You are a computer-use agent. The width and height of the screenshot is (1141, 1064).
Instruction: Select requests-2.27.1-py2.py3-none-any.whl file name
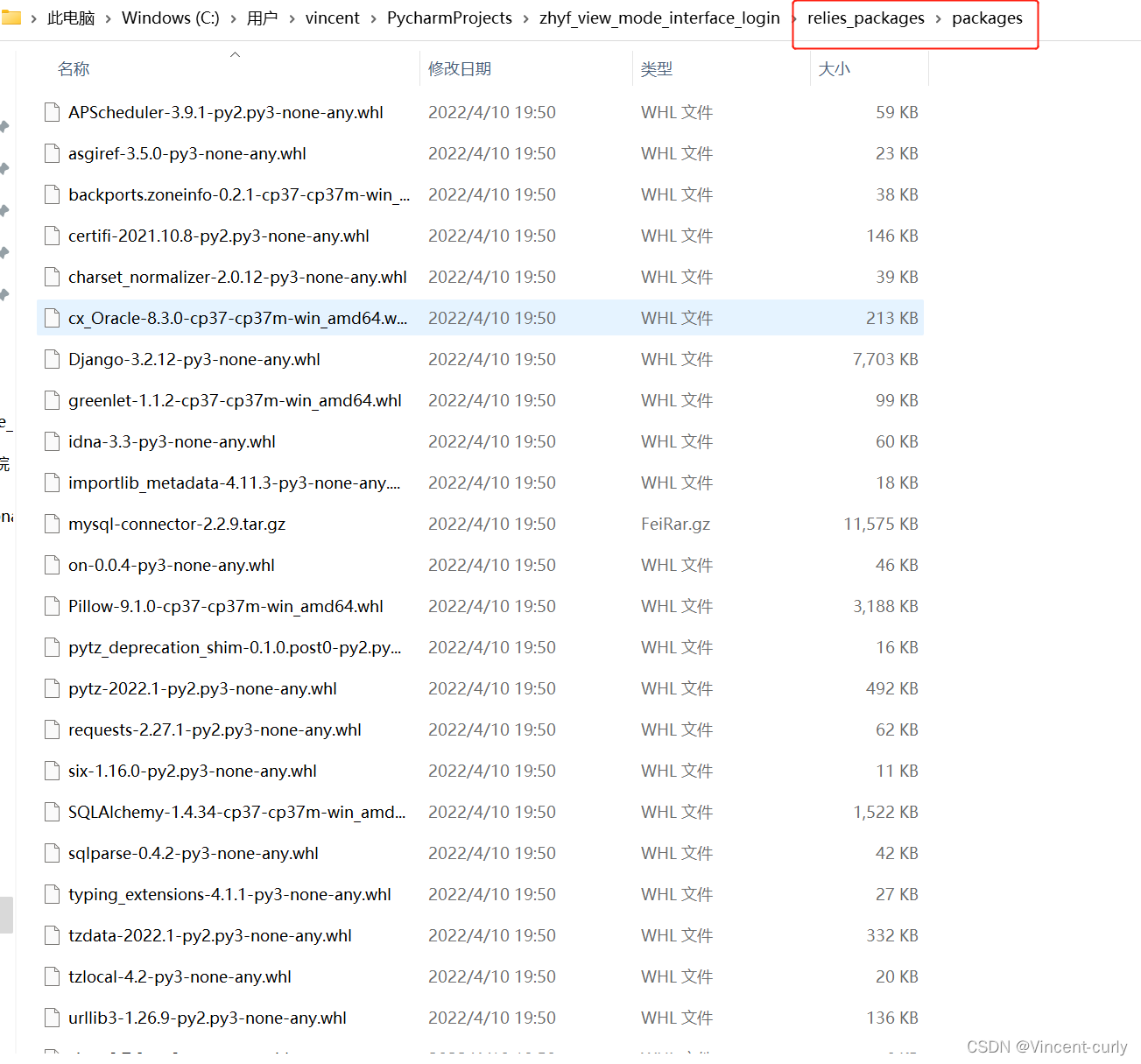(215, 729)
